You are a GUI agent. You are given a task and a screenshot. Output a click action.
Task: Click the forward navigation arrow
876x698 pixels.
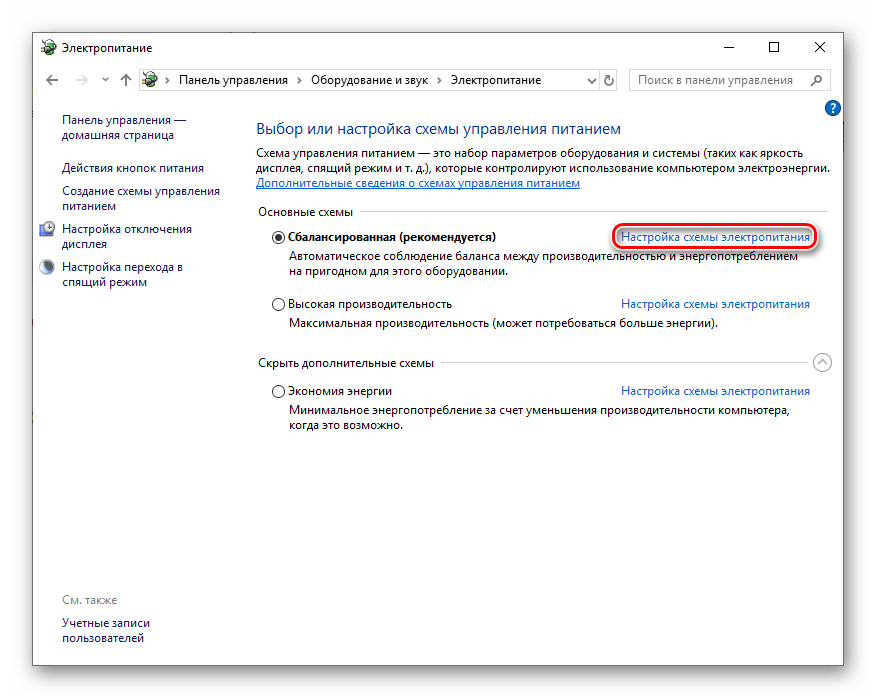[x=81, y=80]
